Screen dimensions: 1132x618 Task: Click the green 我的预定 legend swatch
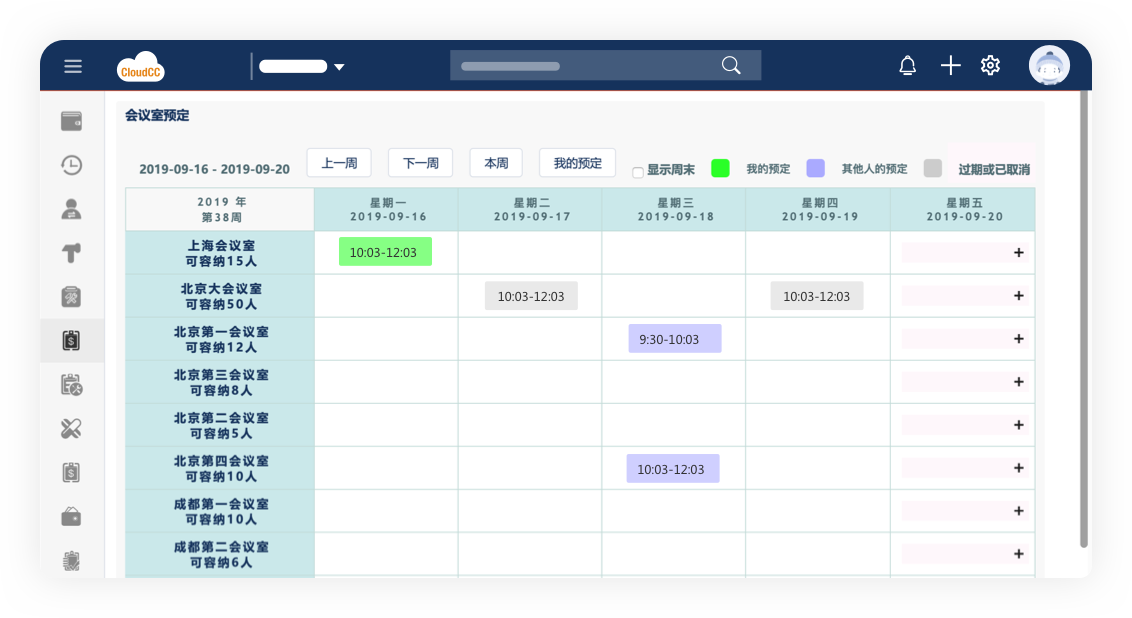click(720, 168)
